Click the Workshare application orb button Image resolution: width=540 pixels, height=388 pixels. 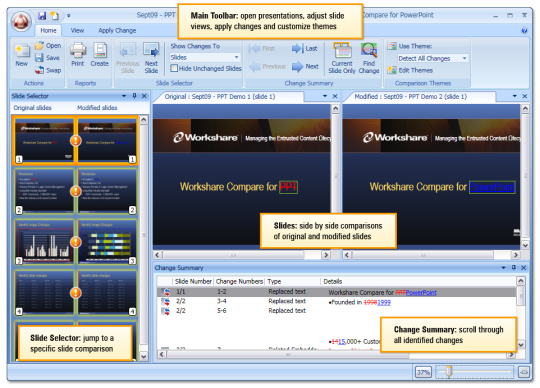[x=21, y=21]
